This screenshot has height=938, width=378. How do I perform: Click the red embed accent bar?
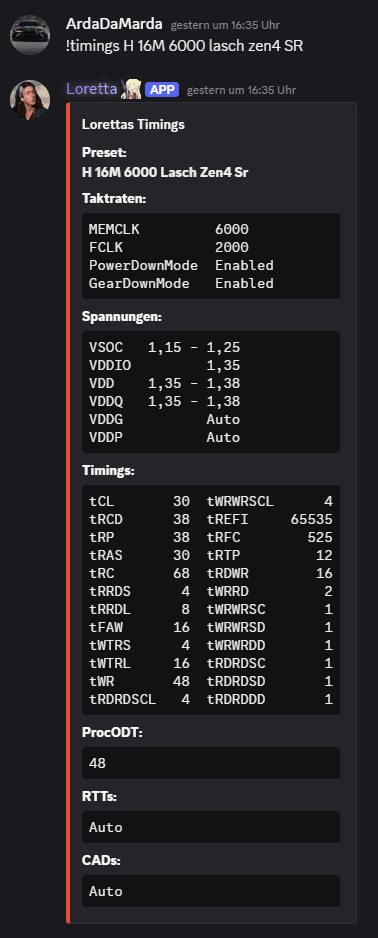[68, 513]
